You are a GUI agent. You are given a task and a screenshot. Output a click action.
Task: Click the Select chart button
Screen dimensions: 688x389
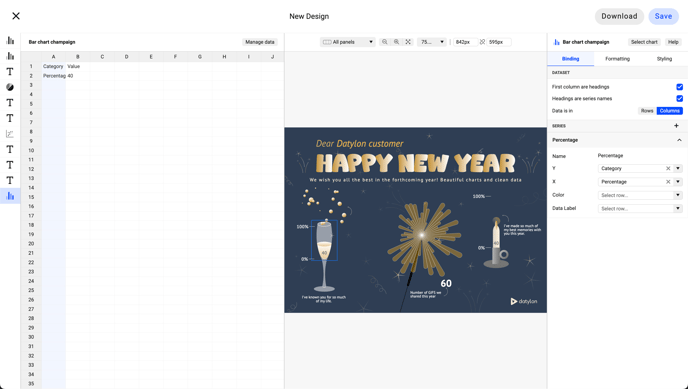[x=644, y=42]
